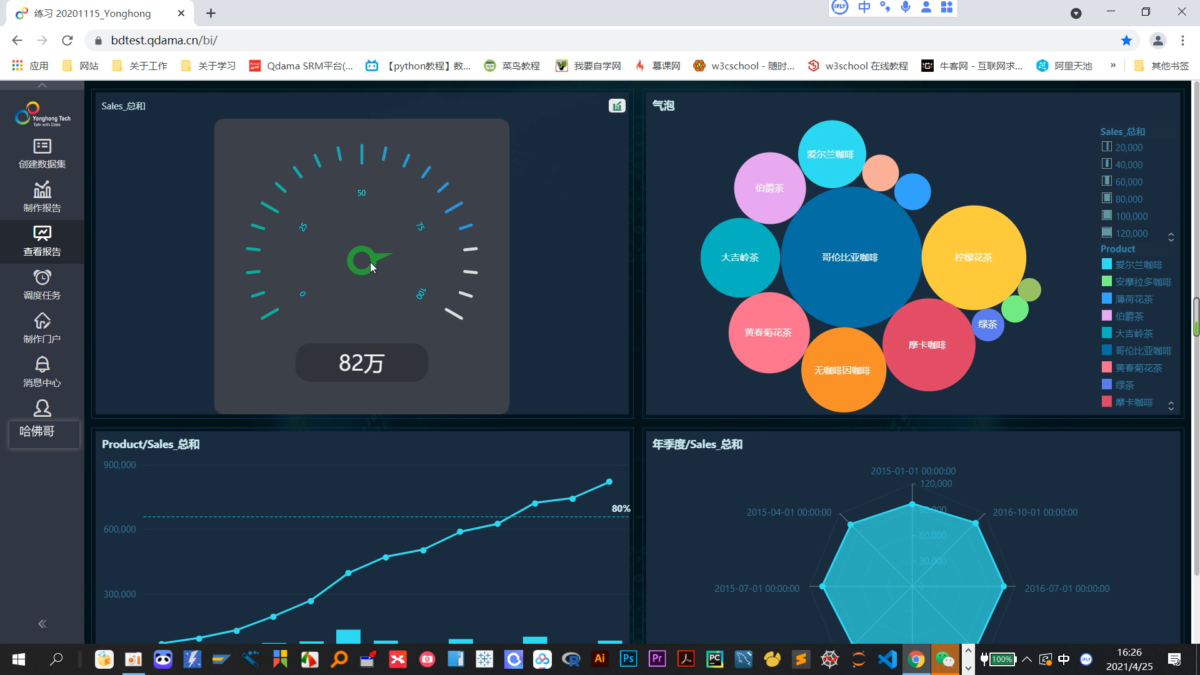1200x675 pixels.
Task: Select 查看报告 in the sidebar
Action: (42, 242)
